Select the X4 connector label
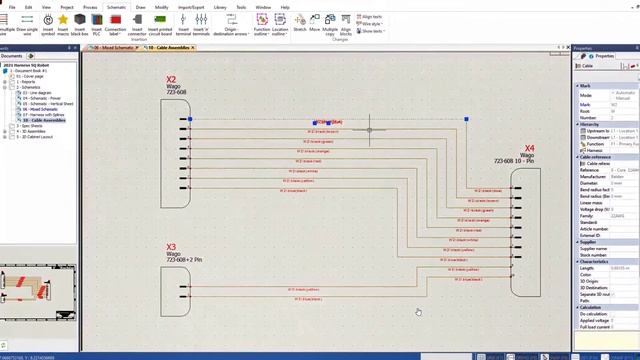 click(529, 148)
